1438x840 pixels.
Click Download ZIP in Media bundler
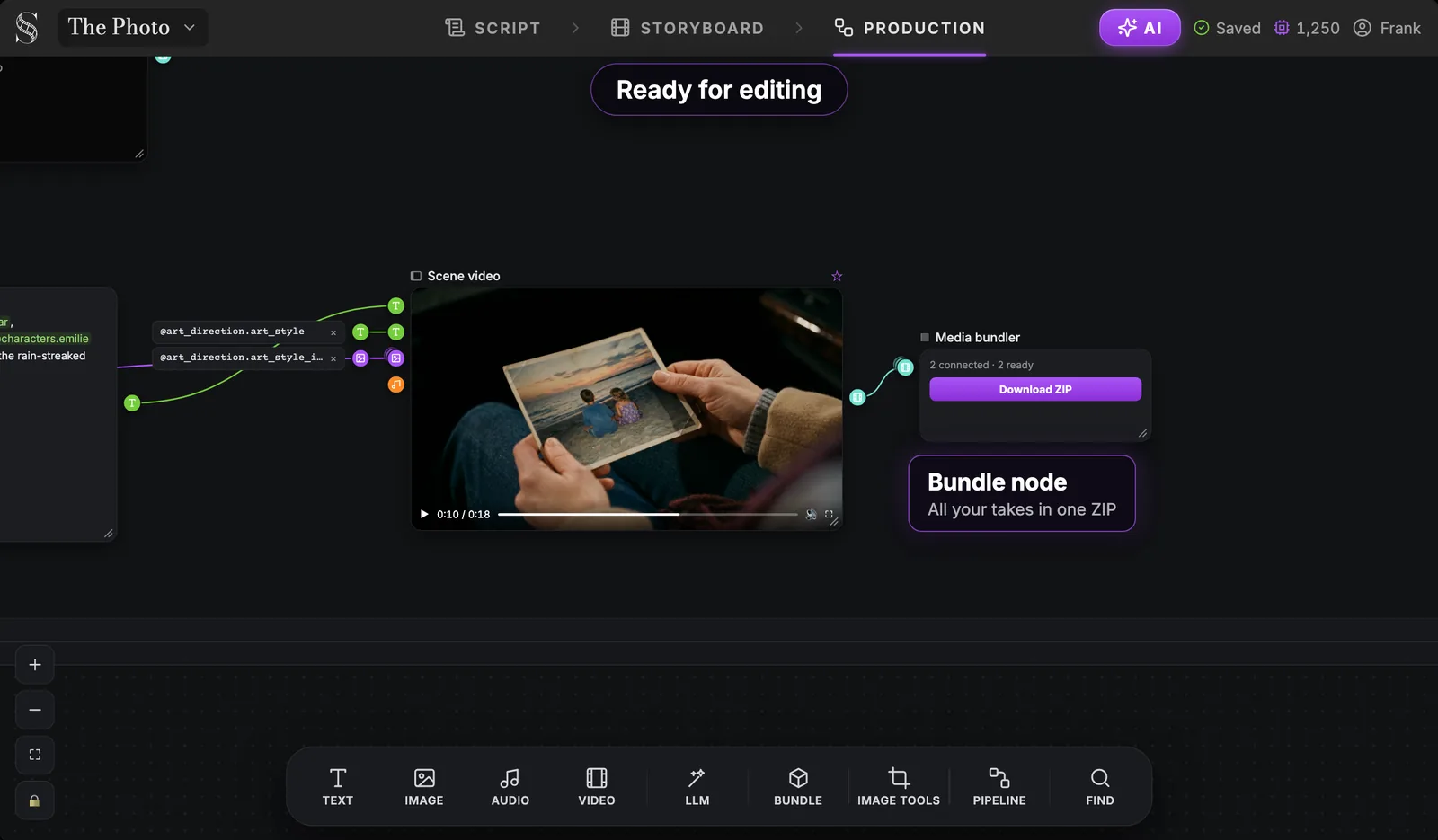tap(1035, 389)
